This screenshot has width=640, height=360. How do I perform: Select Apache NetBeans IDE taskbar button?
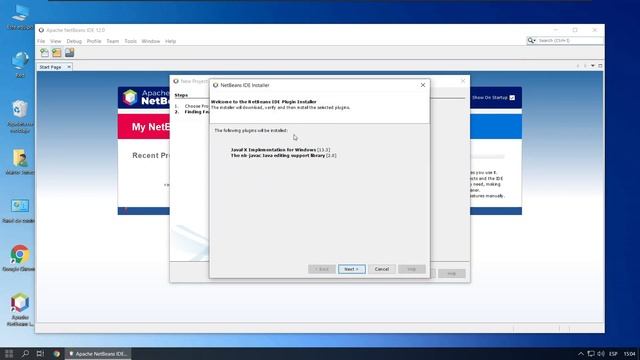click(x=98, y=354)
